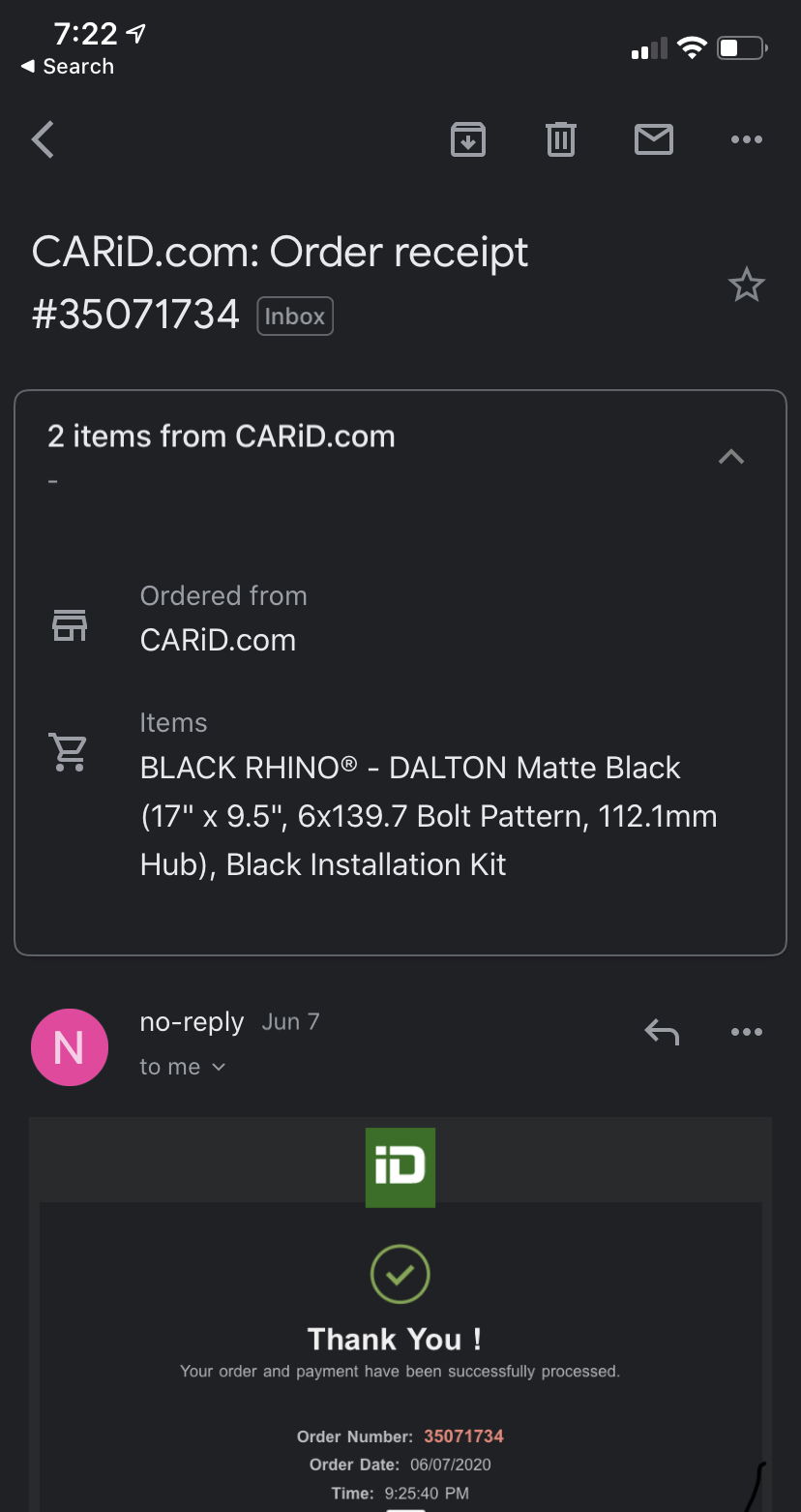Screen dimensions: 801x1512
Task: Tap the green checkmark success badge
Action: pos(400,1275)
